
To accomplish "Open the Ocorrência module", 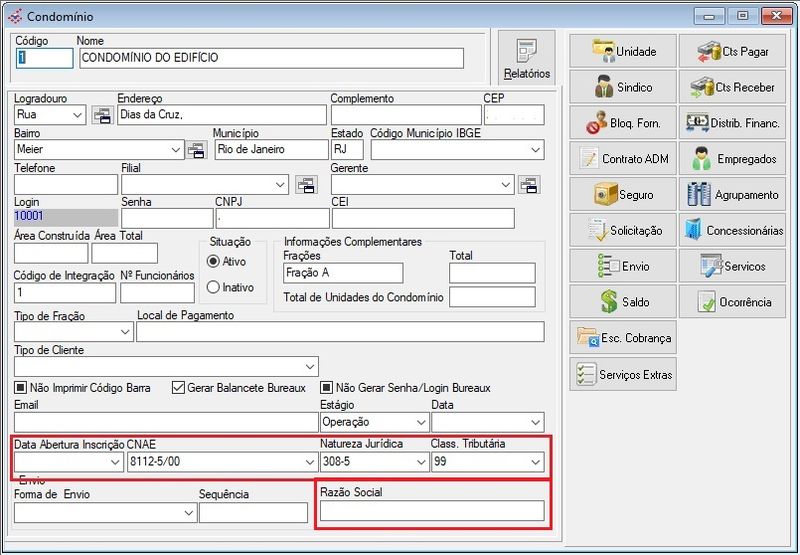I will pos(732,301).
